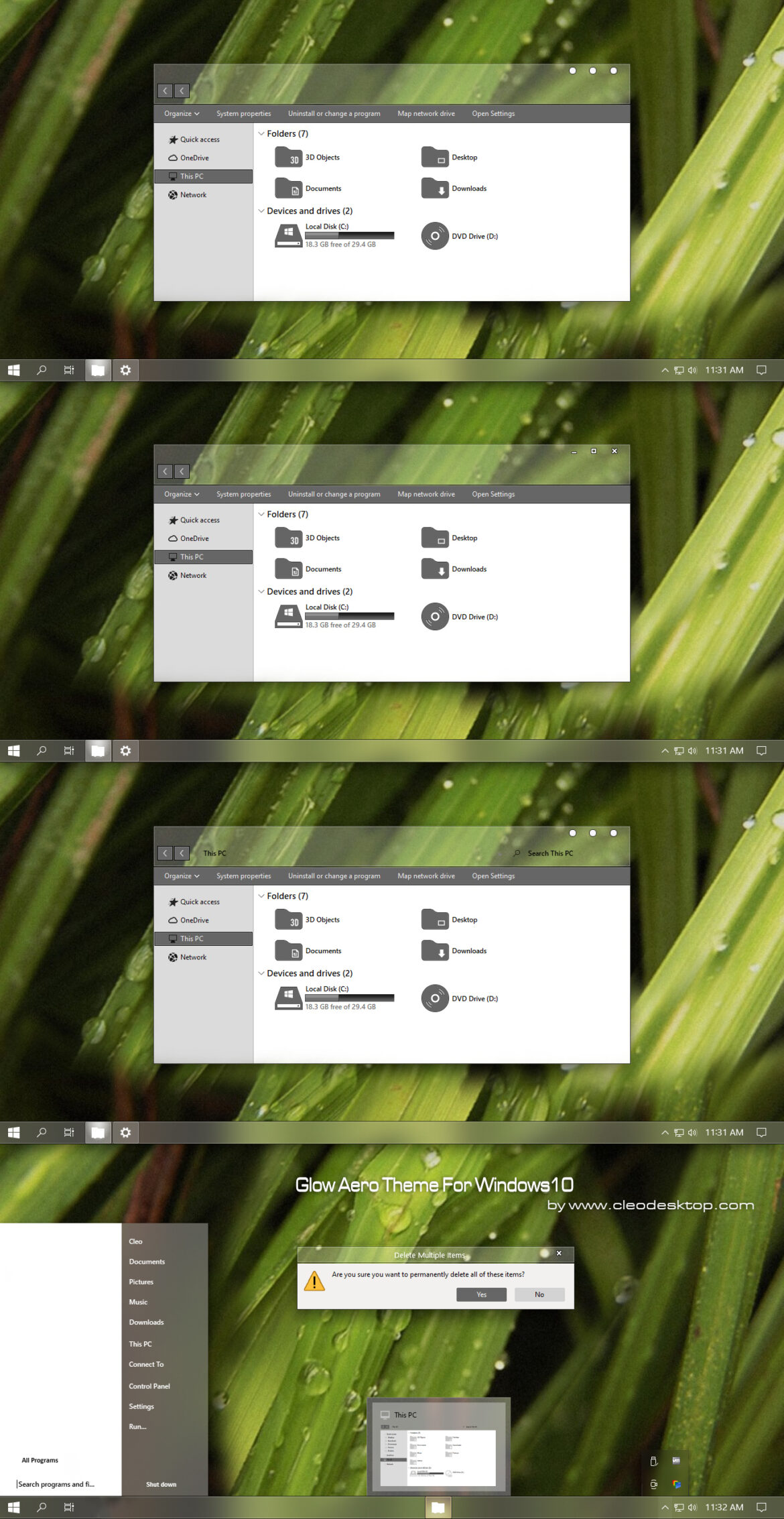Click System properties in topmost Explorer window
The image size is (784, 1519).
(244, 114)
